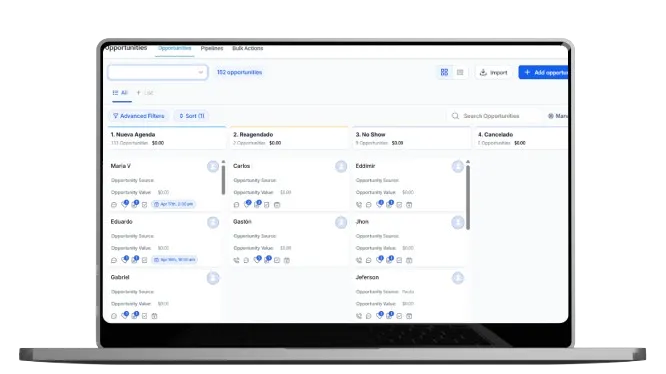666x374 pixels.
Task: Click Maria V's Apr appointment badge
Action: click(173, 204)
